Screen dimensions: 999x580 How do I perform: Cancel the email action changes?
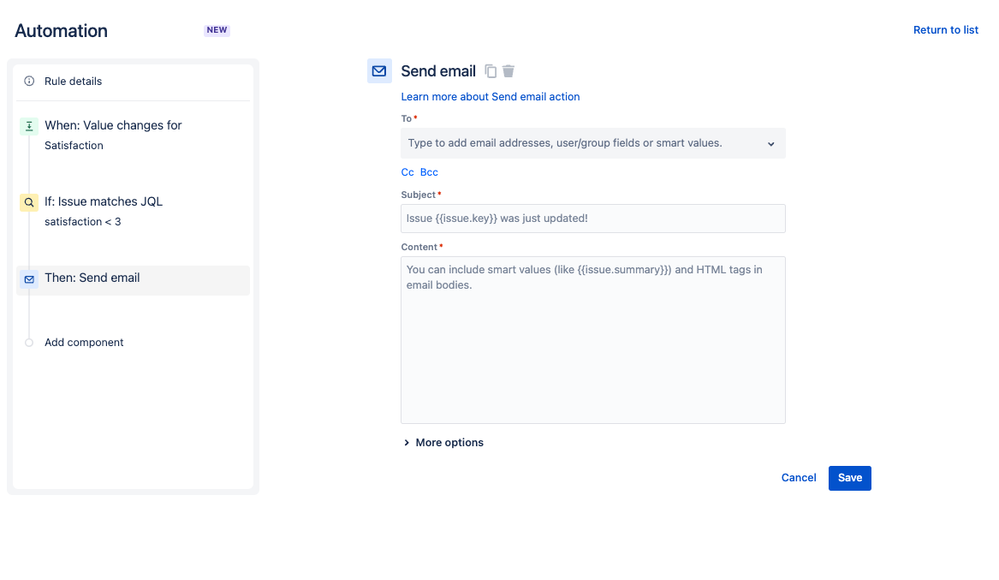tap(798, 478)
